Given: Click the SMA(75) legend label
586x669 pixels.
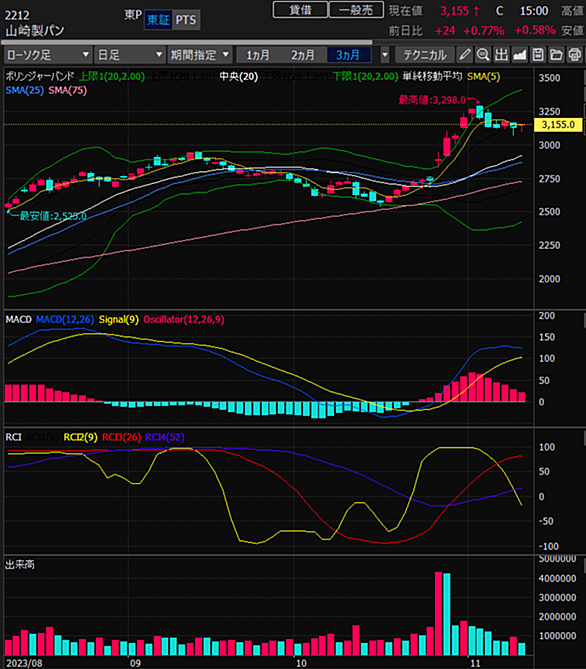Looking at the screenshot, I should 67,90.
